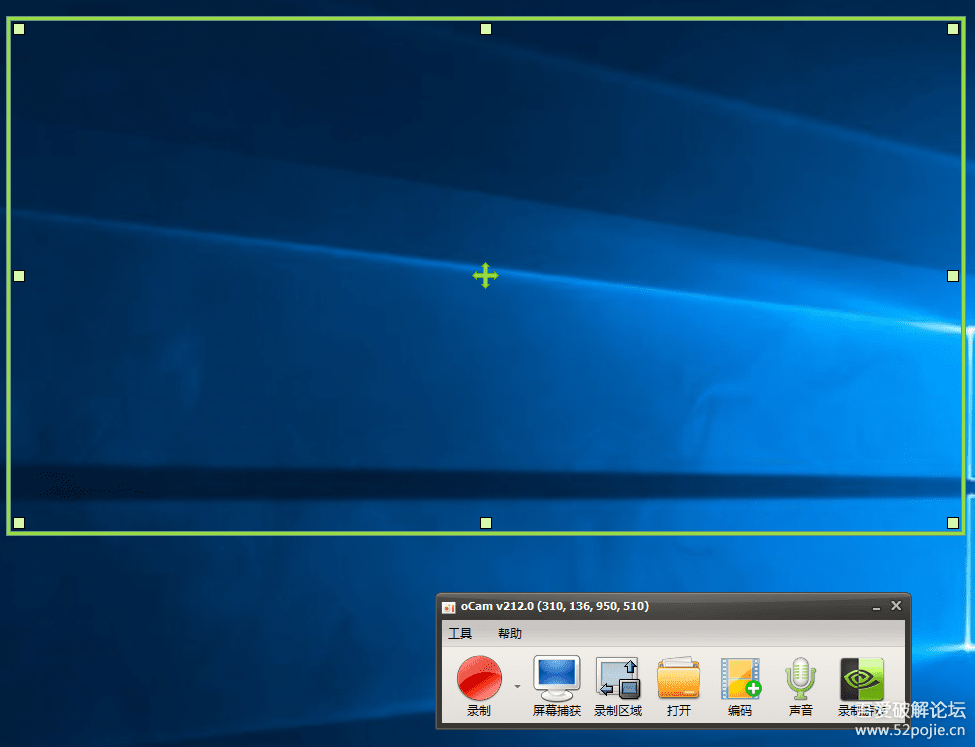Minimize the oCam window
The width and height of the screenshot is (975, 747).
[x=876, y=607]
